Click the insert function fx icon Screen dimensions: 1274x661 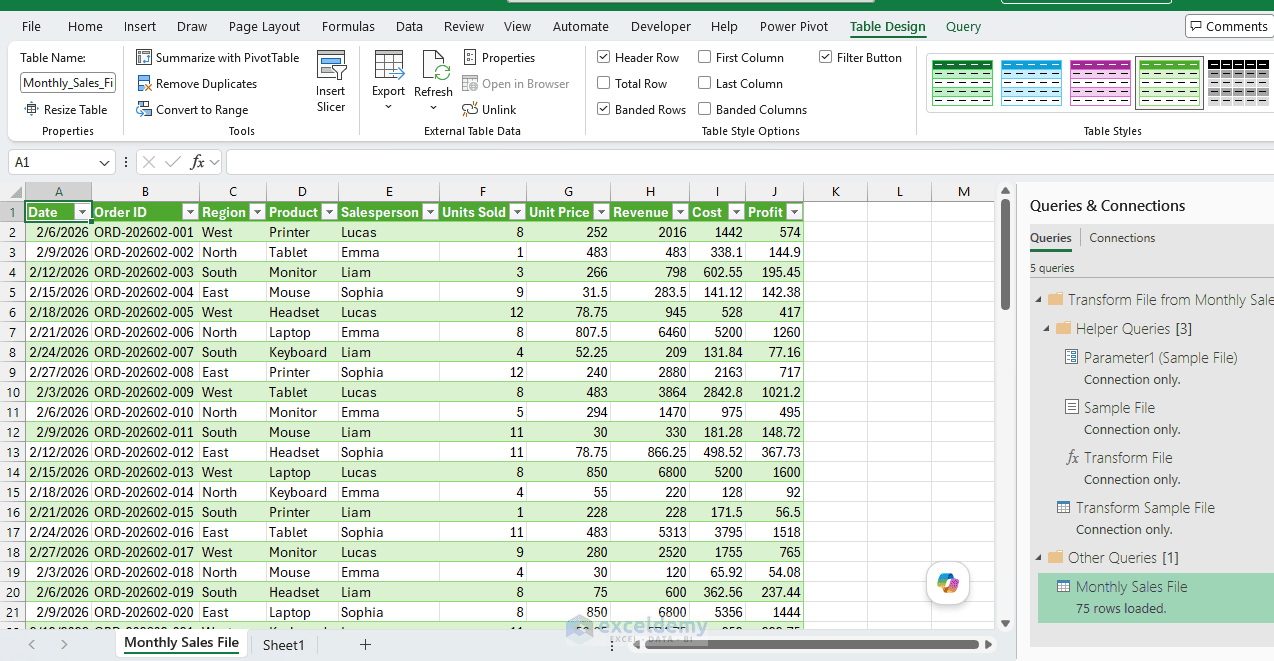[x=198, y=162]
